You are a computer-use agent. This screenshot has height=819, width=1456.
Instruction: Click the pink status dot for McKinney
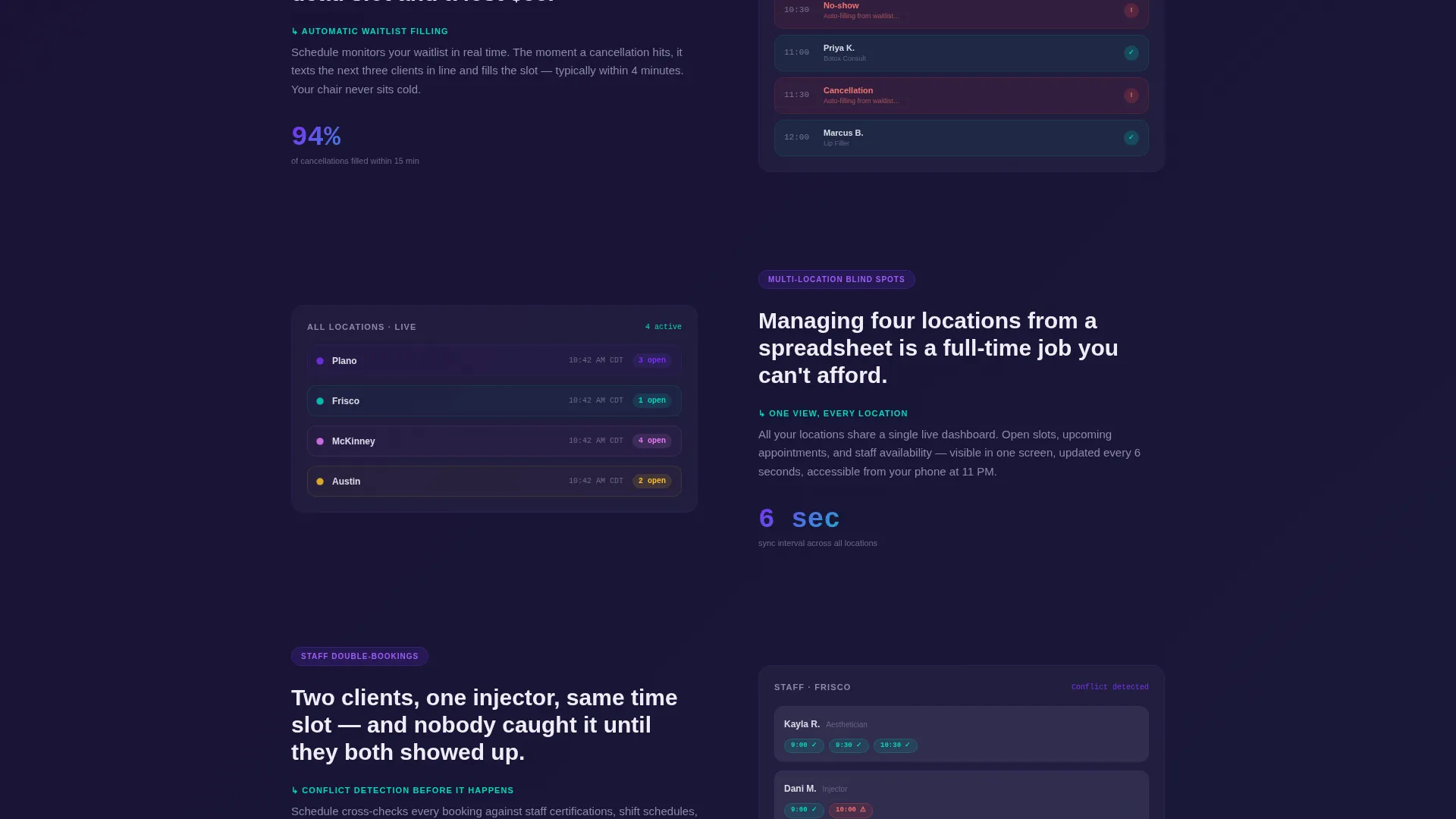coord(320,441)
